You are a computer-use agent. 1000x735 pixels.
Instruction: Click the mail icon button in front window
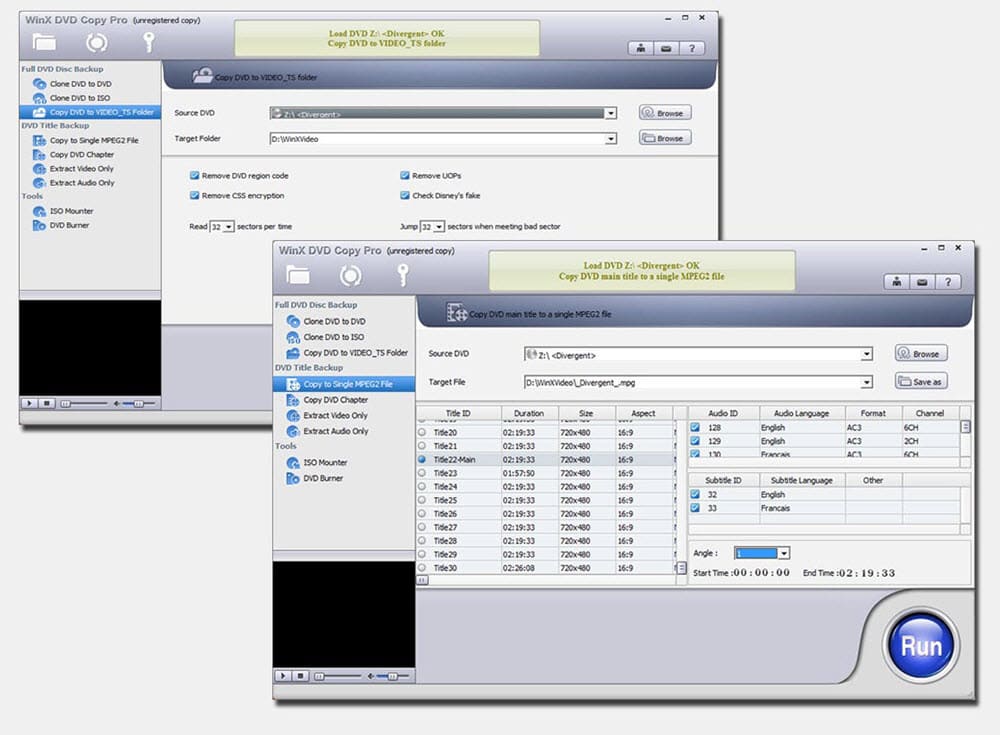coord(922,281)
